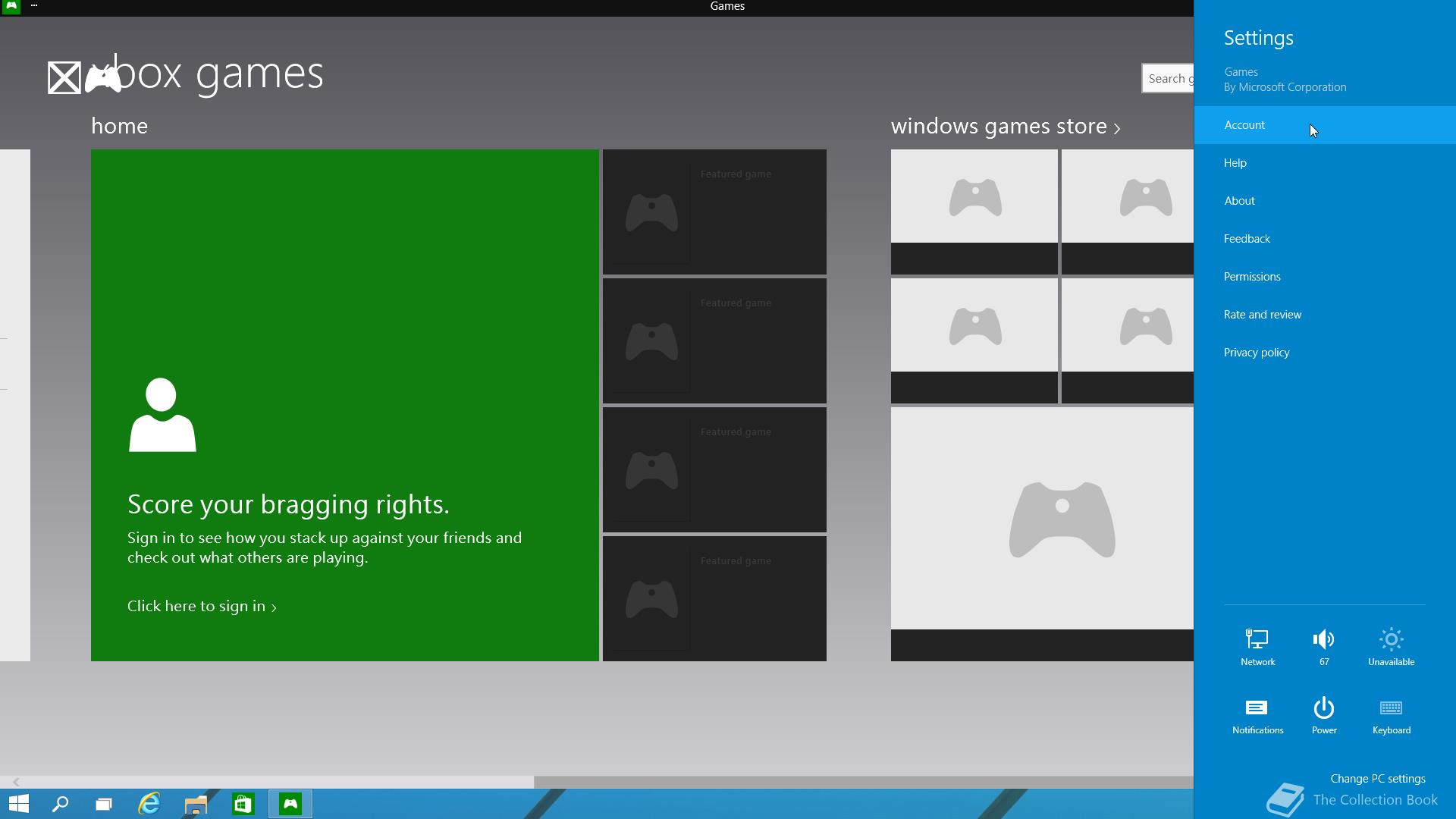
Task: Select Account in Settings pane
Action: [x=1244, y=125]
